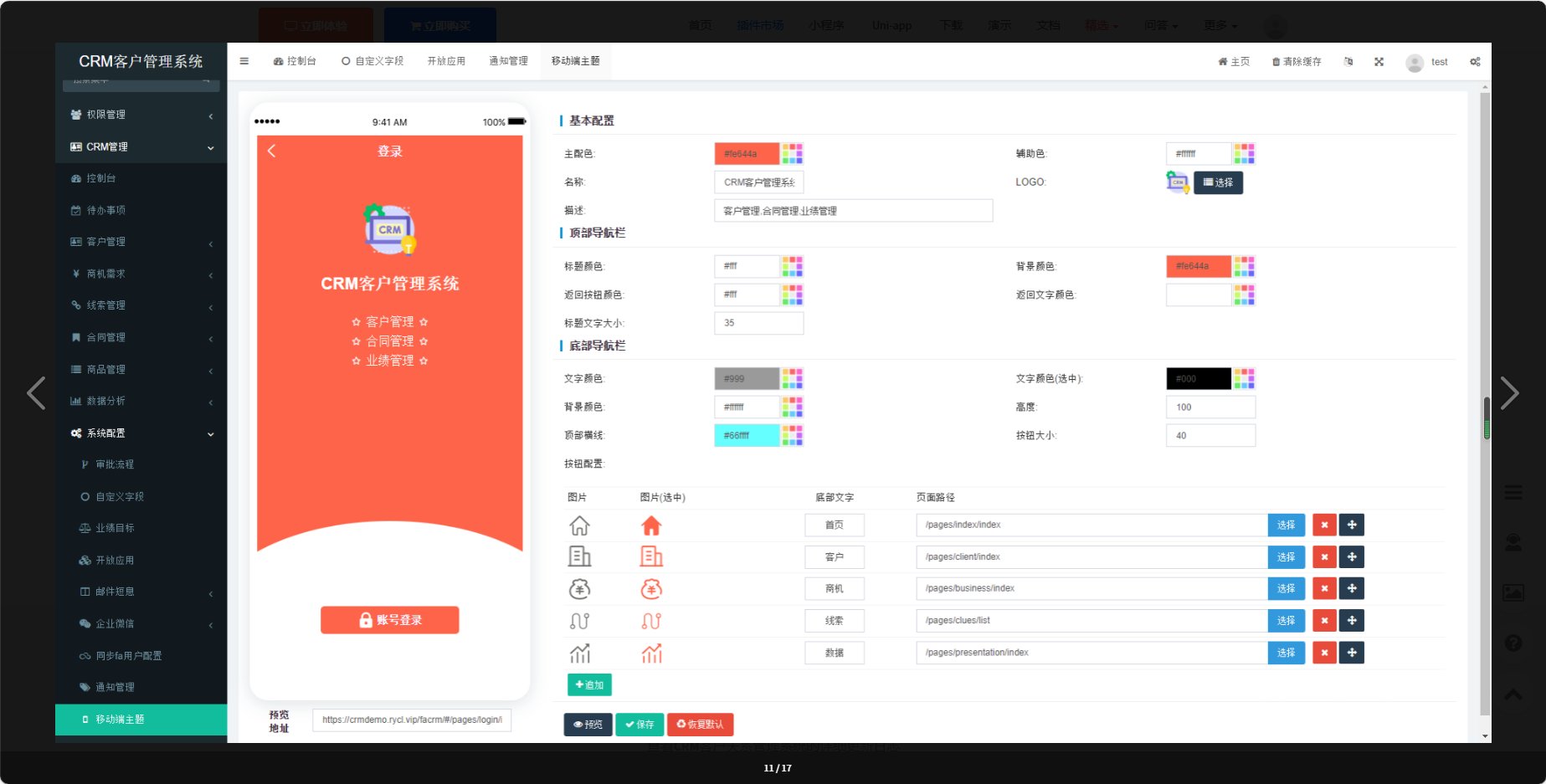
Task: Delete the 线索 navigation row with red X
Action: pyautogui.click(x=1324, y=620)
